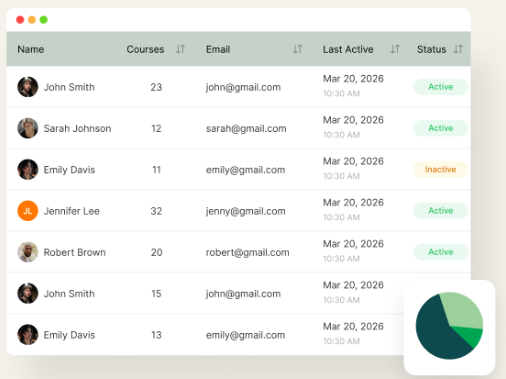Open Robert Brown's avatar photo
Viewport: 506px width, 379px height.
[28, 252]
